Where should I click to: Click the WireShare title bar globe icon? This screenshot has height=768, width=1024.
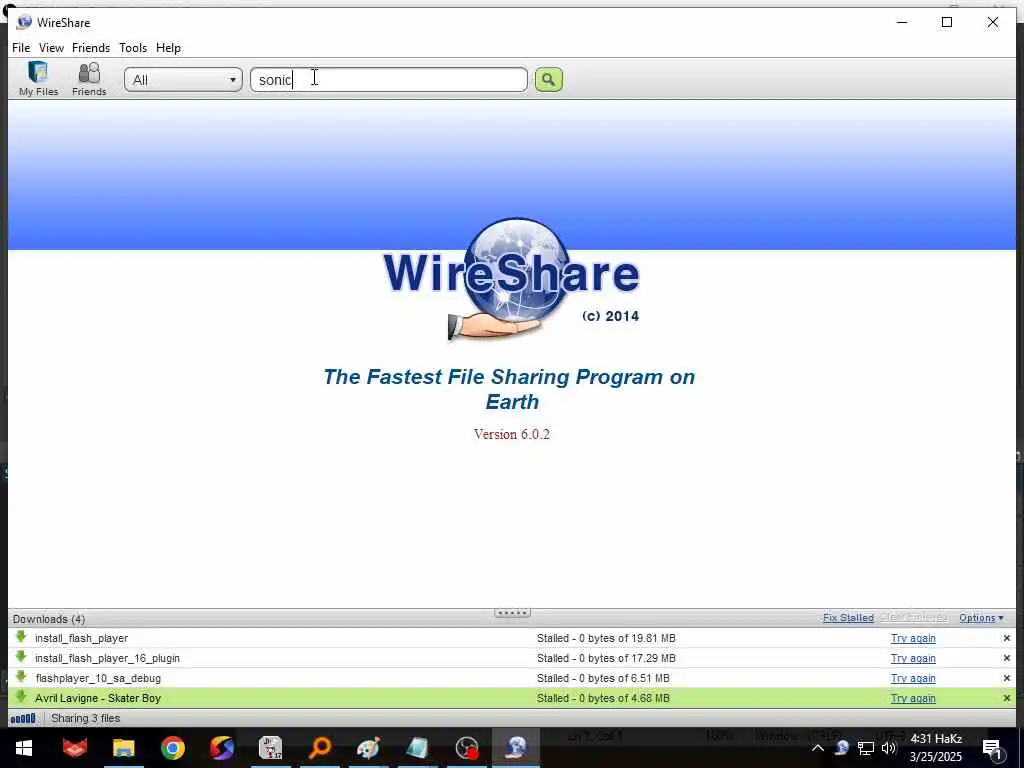point(24,22)
